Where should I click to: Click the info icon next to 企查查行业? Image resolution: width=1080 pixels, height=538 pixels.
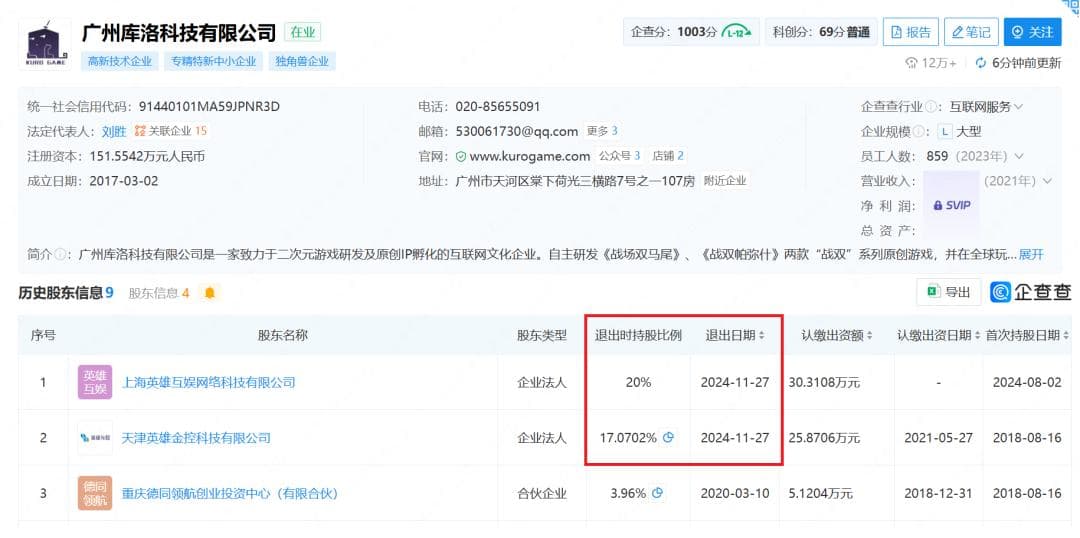931,106
